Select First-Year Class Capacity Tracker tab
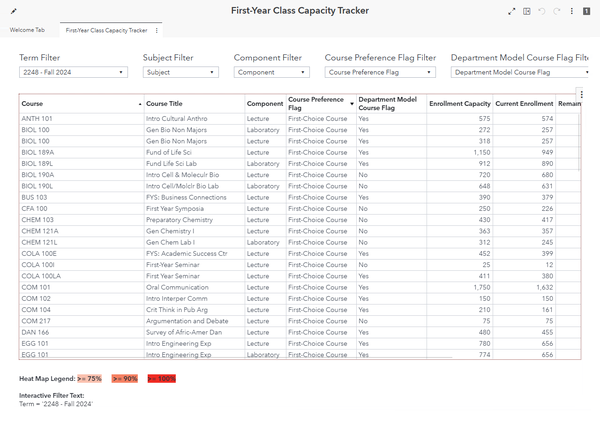600x424 pixels. (x=106, y=31)
